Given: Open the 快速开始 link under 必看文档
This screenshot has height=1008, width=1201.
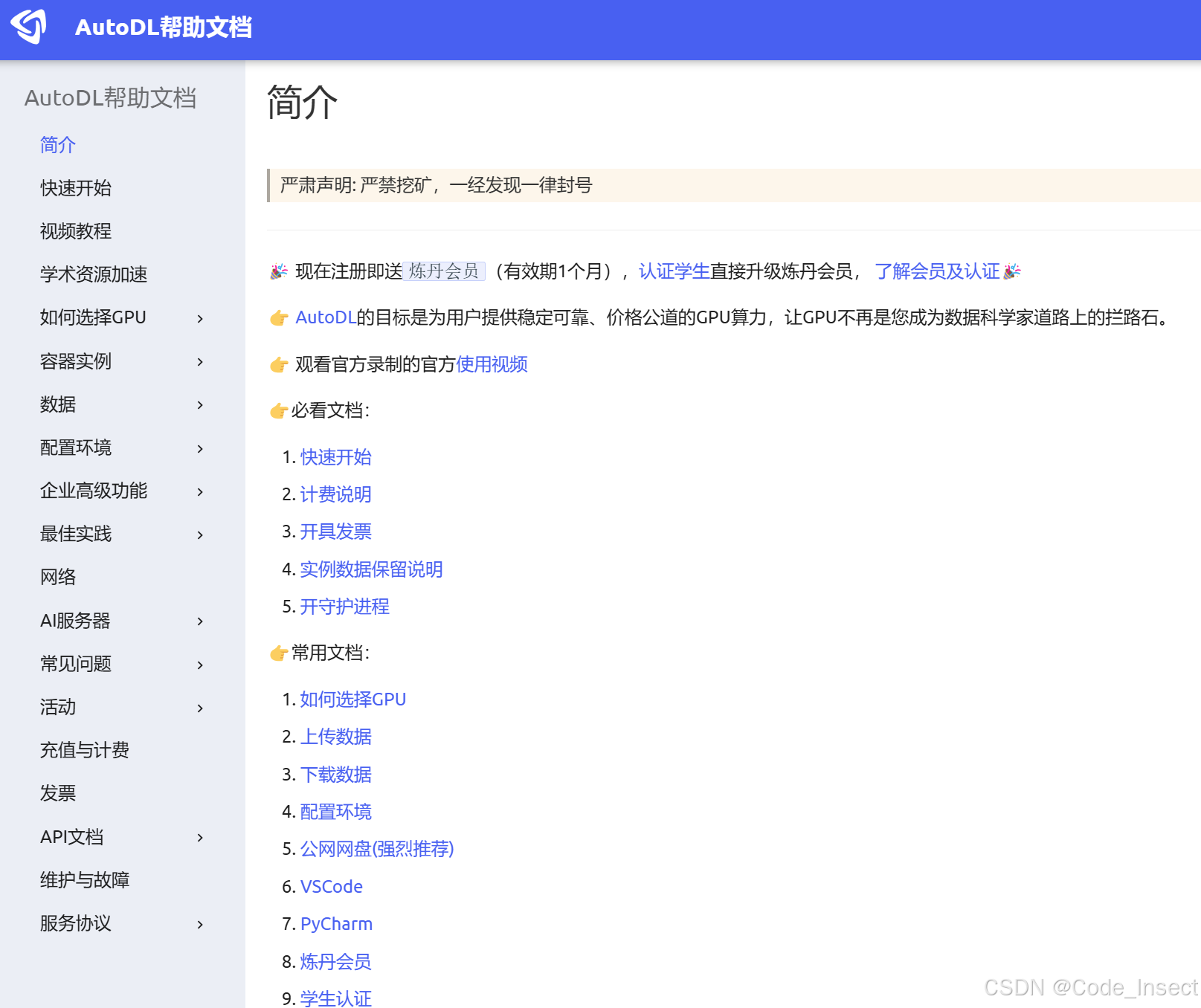Looking at the screenshot, I should (335, 457).
